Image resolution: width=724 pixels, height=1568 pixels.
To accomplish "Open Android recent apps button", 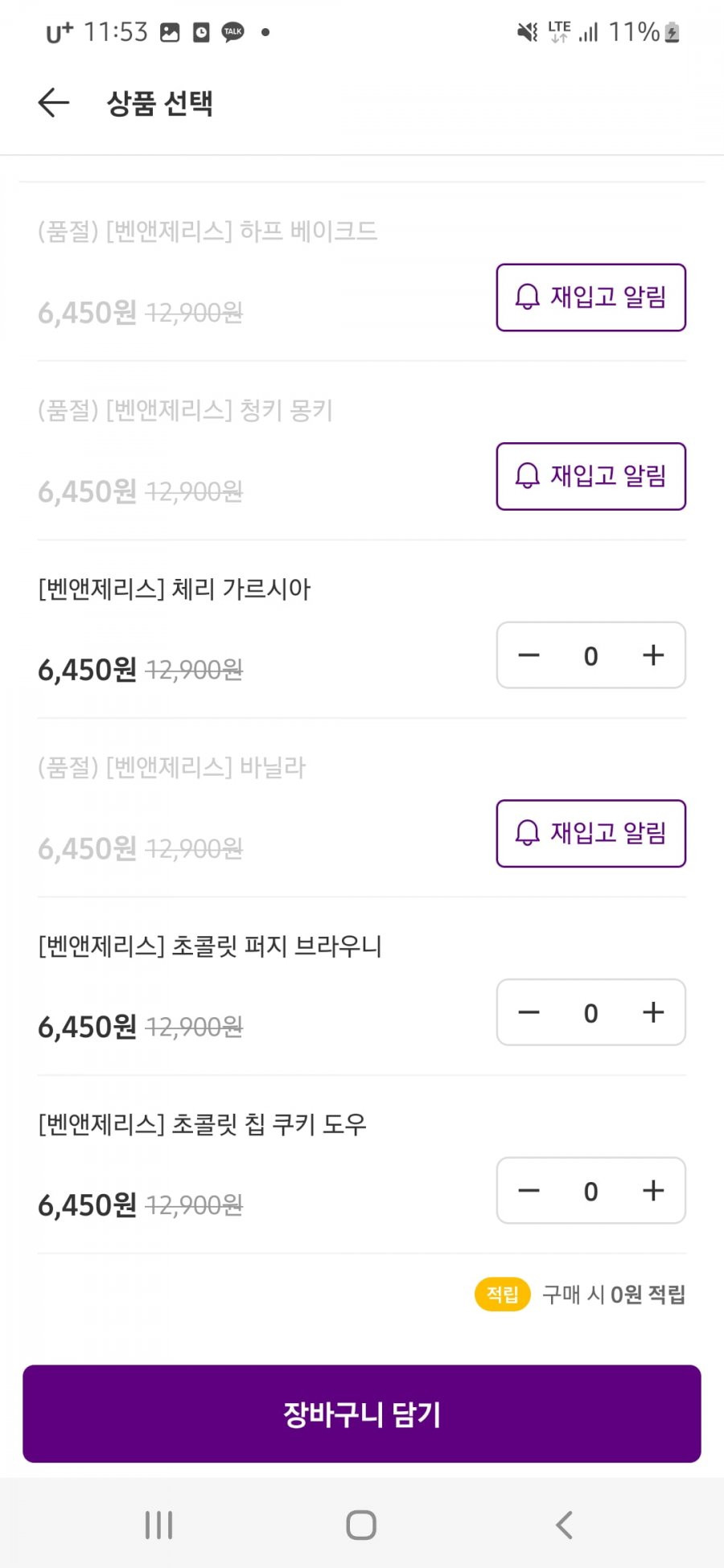I will tap(158, 1525).
